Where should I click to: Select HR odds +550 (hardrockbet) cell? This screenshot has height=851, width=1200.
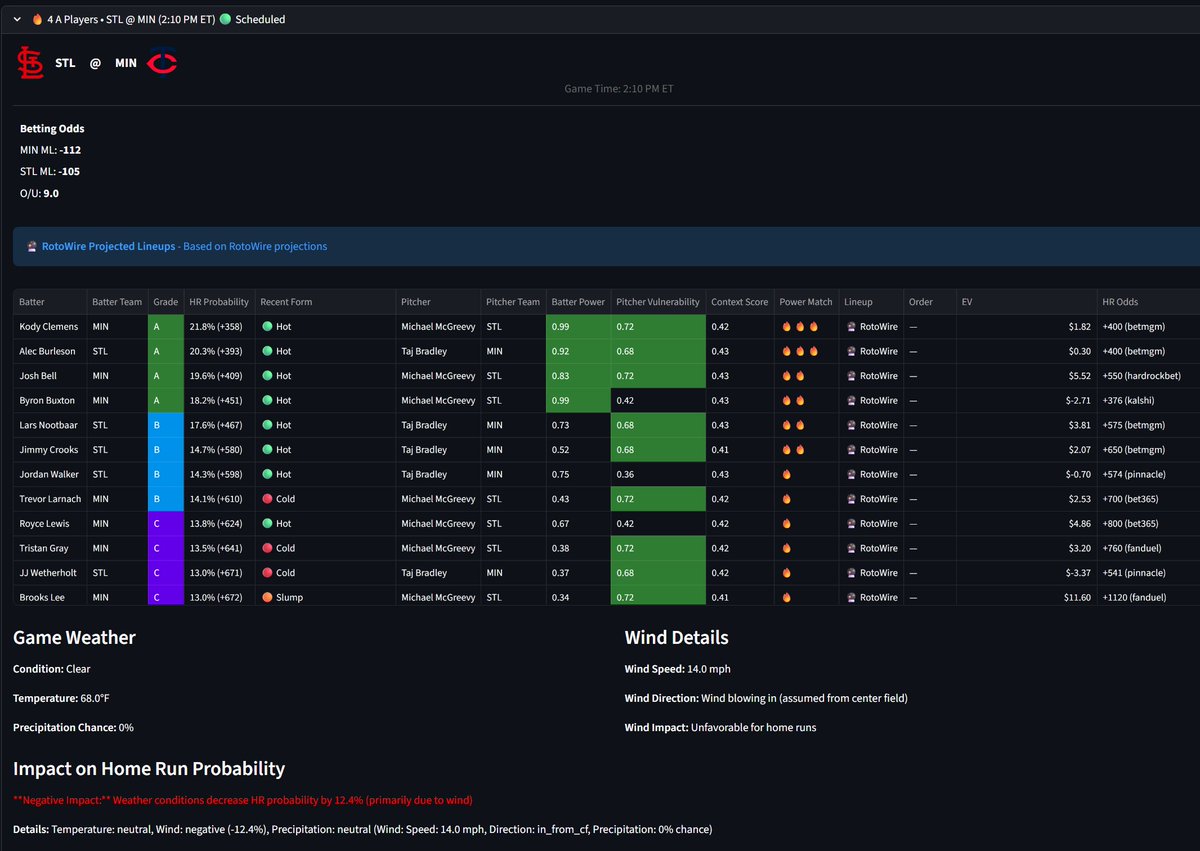tap(1148, 376)
